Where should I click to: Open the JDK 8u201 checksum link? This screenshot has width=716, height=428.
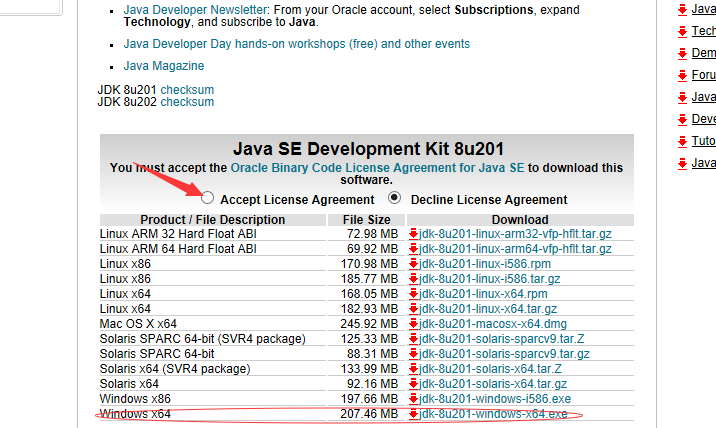coord(187,90)
